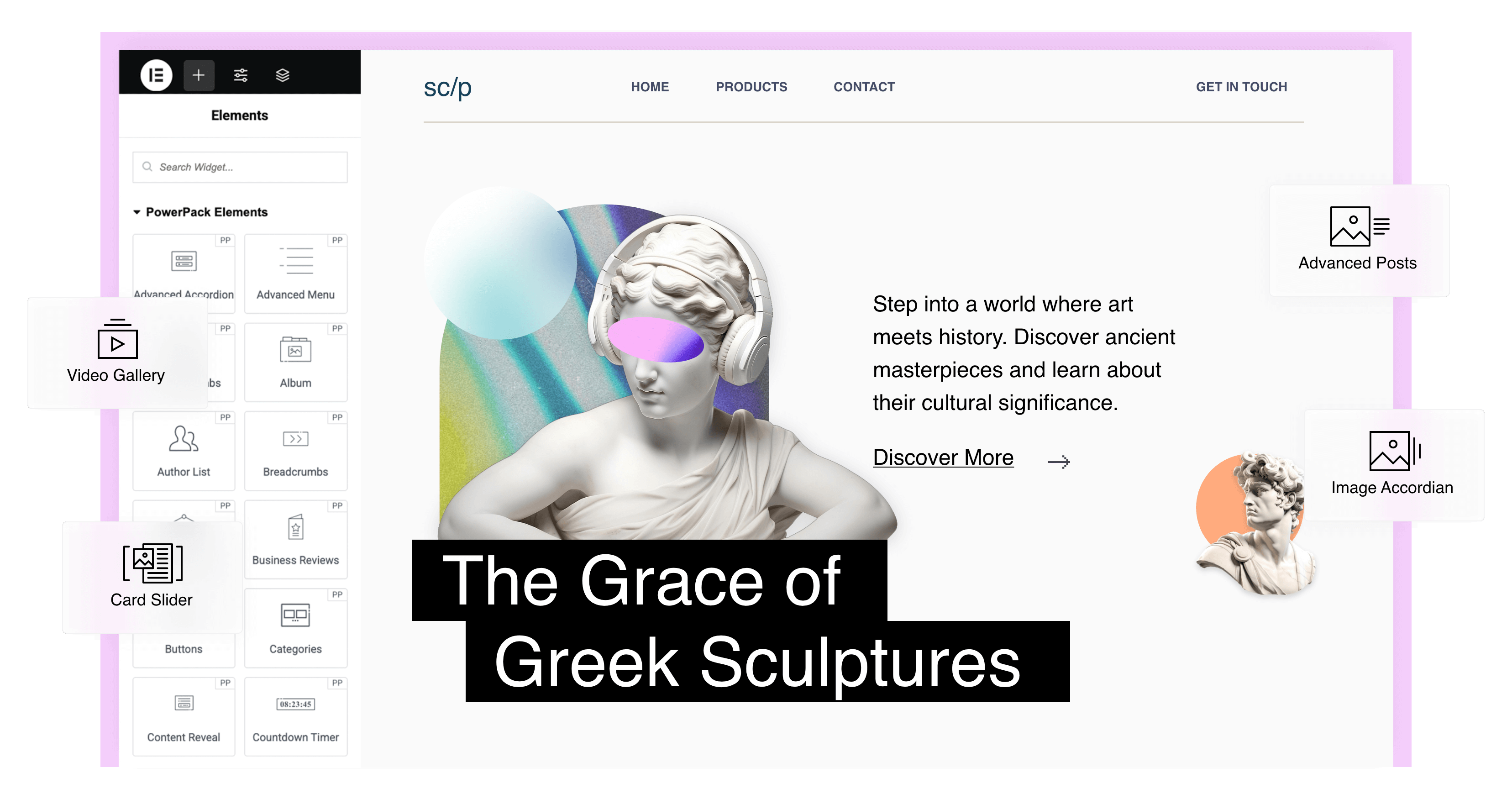
Task: Select the Author List widget
Action: (x=184, y=450)
